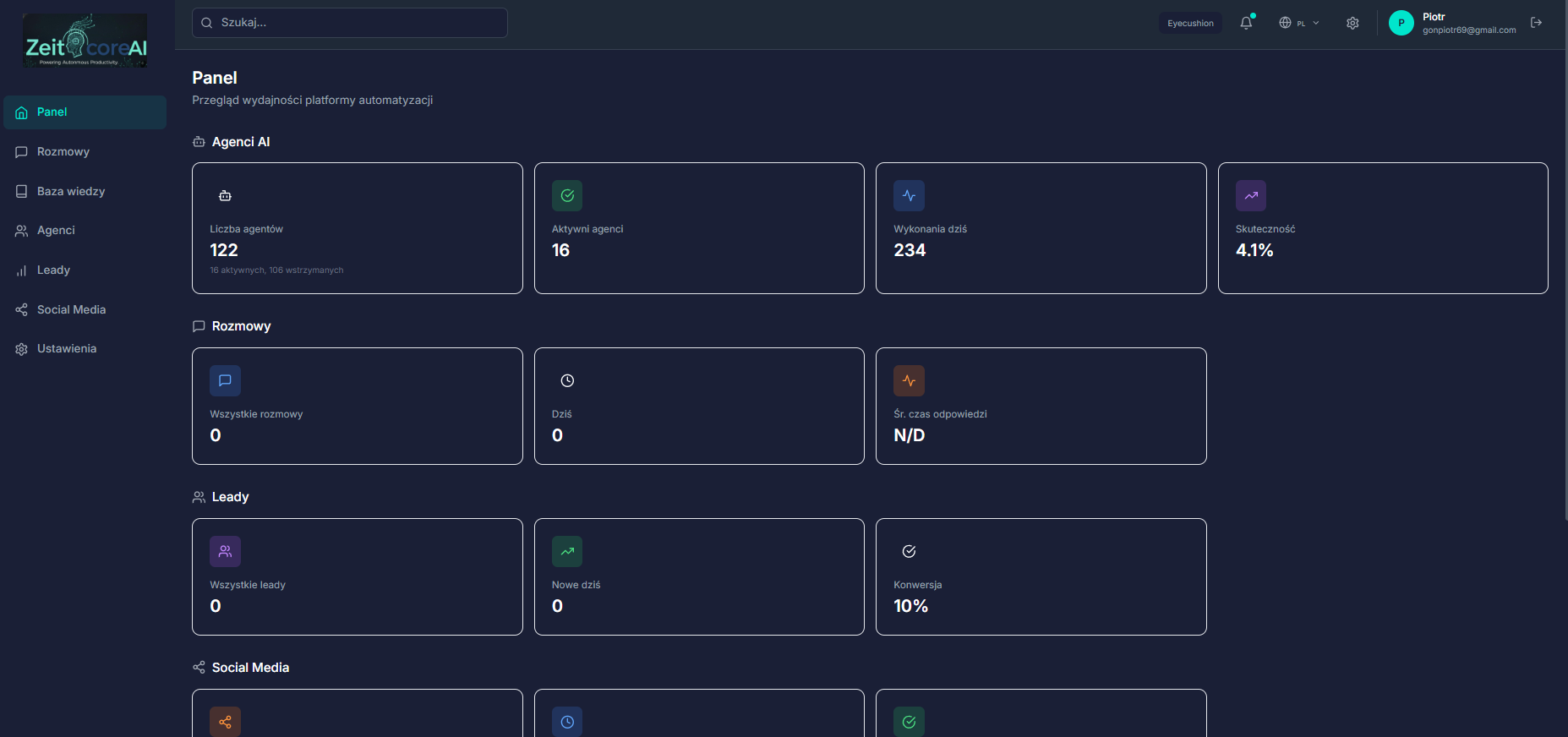The width and height of the screenshot is (1568, 737).
Task: Focus the Szukaj search field
Action: click(350, 23)
